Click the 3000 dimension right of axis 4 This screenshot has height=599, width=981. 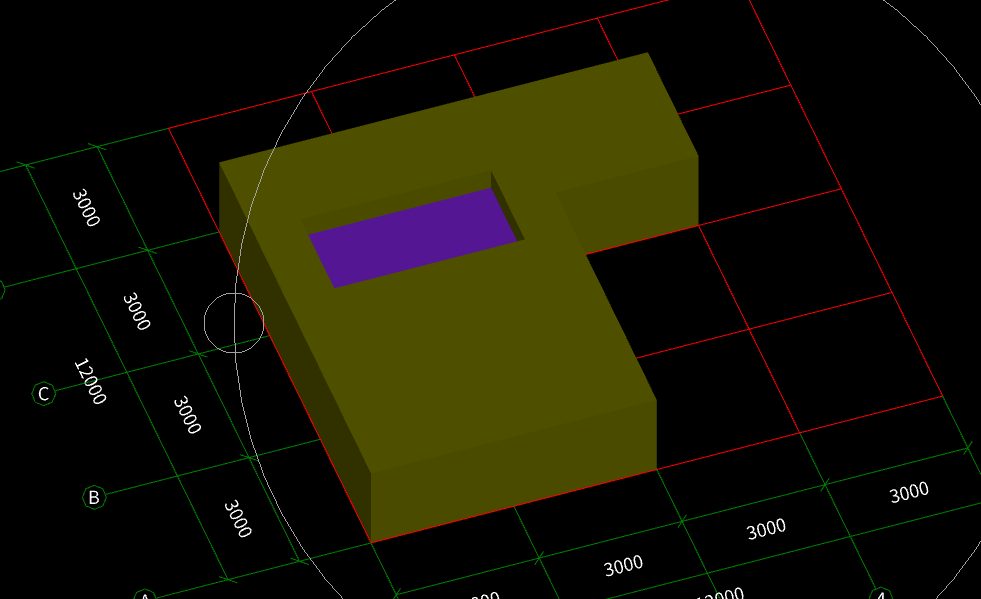click(x=909, y=493)
